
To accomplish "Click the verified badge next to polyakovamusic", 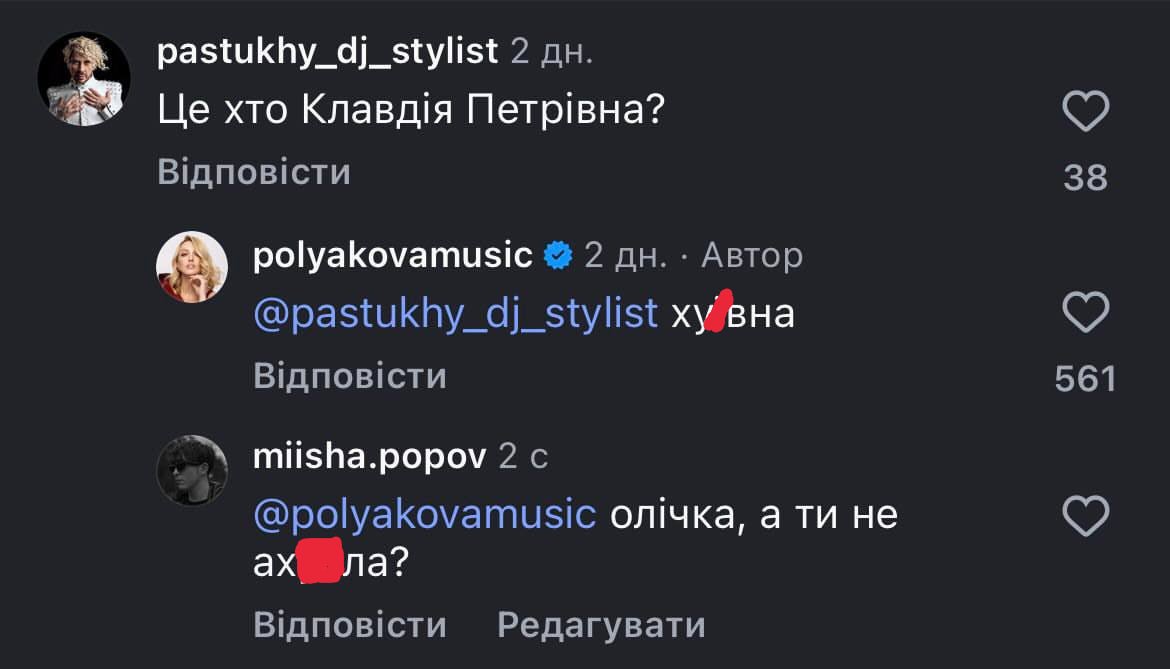I will tap(557, 257).
